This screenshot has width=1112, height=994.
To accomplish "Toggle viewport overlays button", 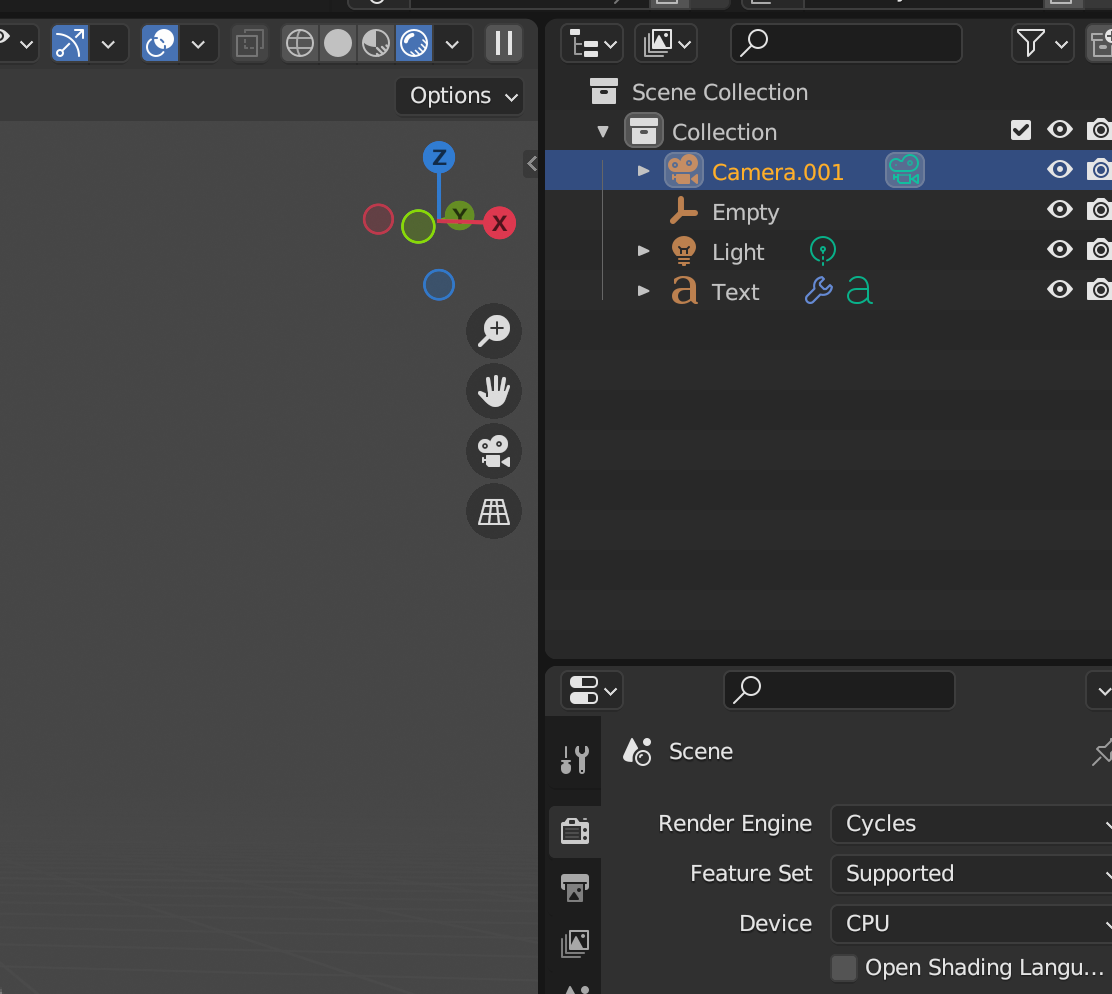I will coord(160,44).
